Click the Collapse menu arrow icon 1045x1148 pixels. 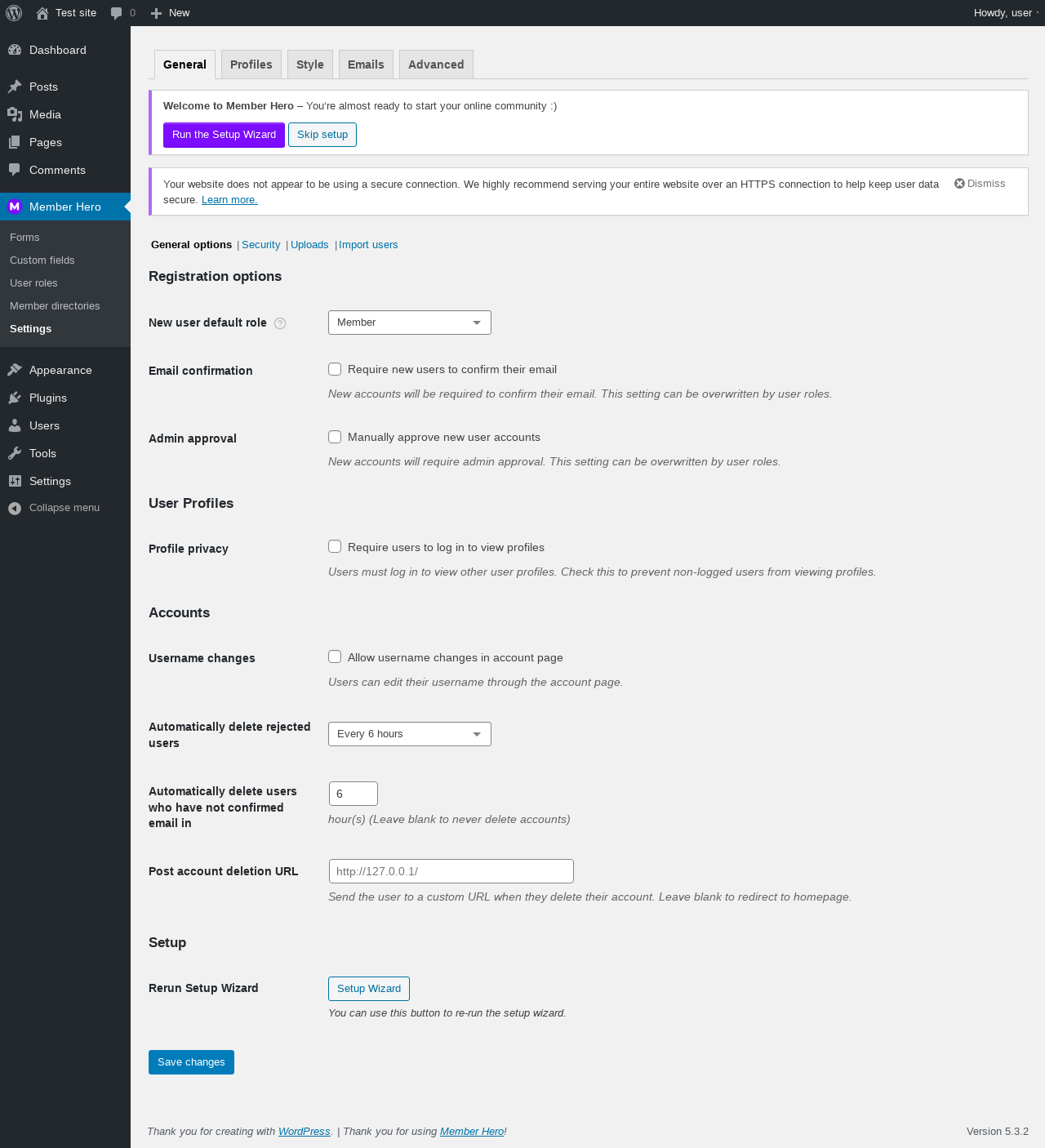(15, 508)
